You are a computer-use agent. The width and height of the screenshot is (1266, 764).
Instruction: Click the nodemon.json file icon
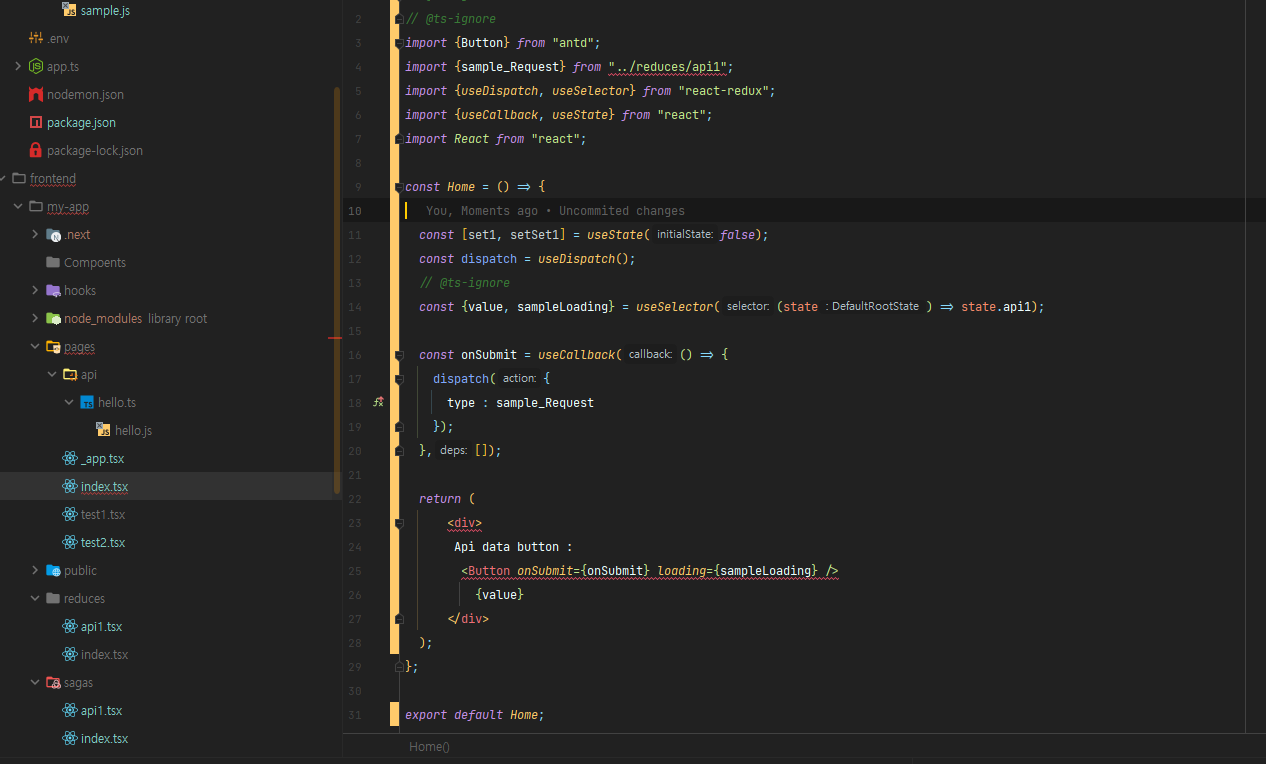pos(36,94)
